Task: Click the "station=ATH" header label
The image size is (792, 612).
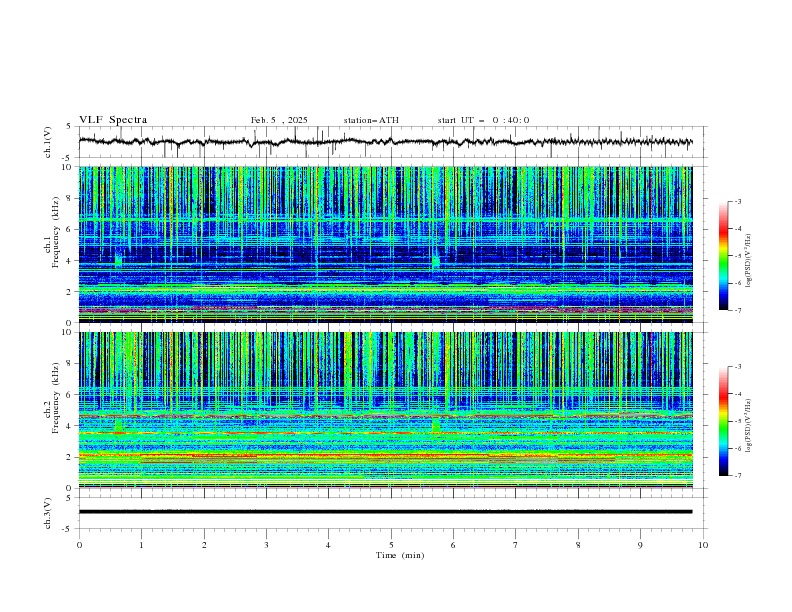Action: coord(371,120)
